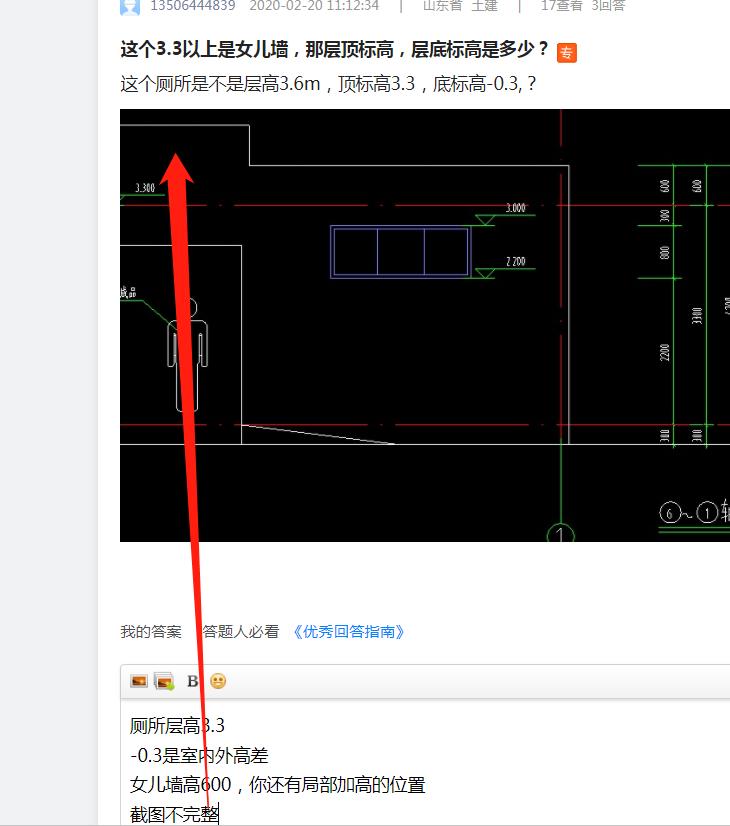Click the multi-image upload icon in the editor

tap(164, 681)
